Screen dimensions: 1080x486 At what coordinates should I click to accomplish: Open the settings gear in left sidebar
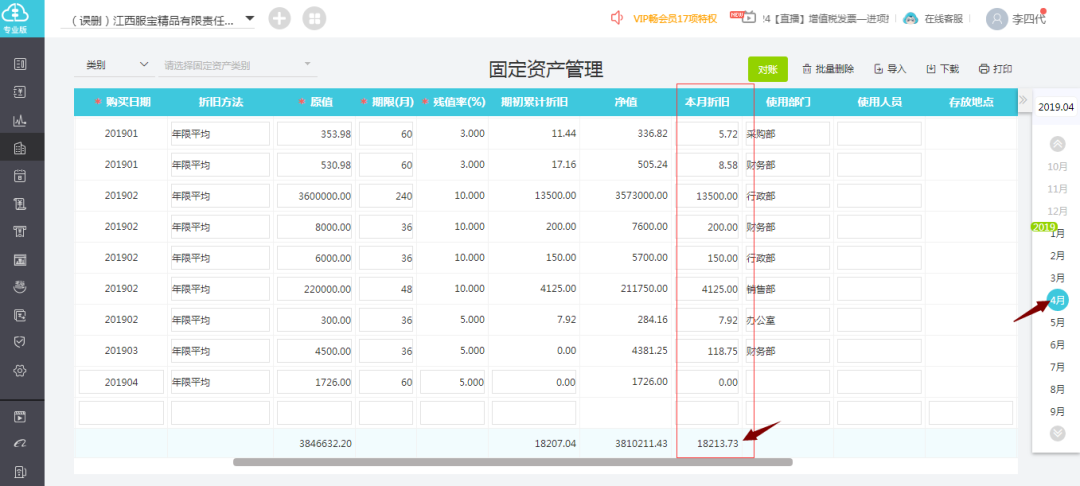19,370
